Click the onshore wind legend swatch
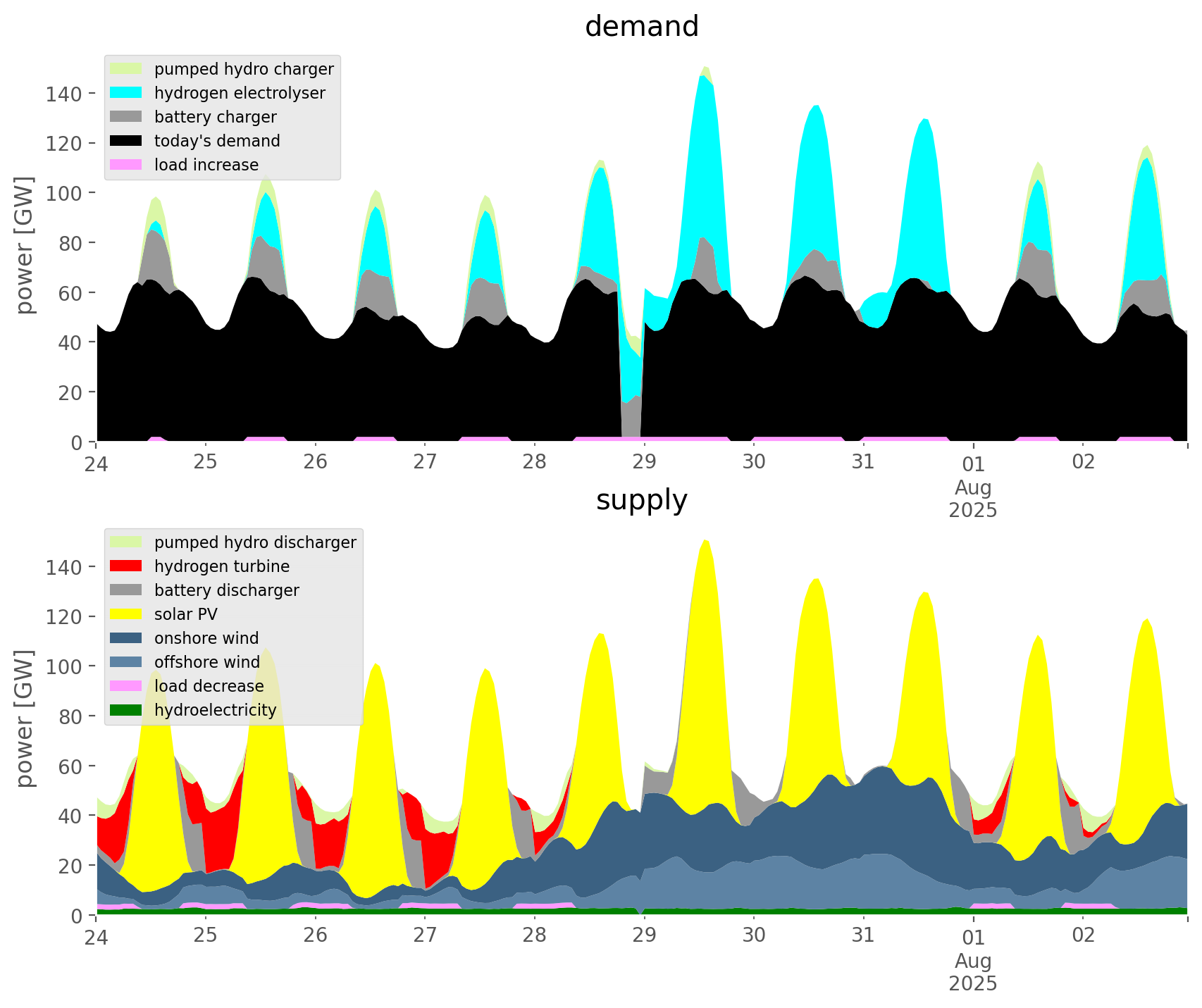This screenshot has width=1202, height=1008. pos(127,638)
